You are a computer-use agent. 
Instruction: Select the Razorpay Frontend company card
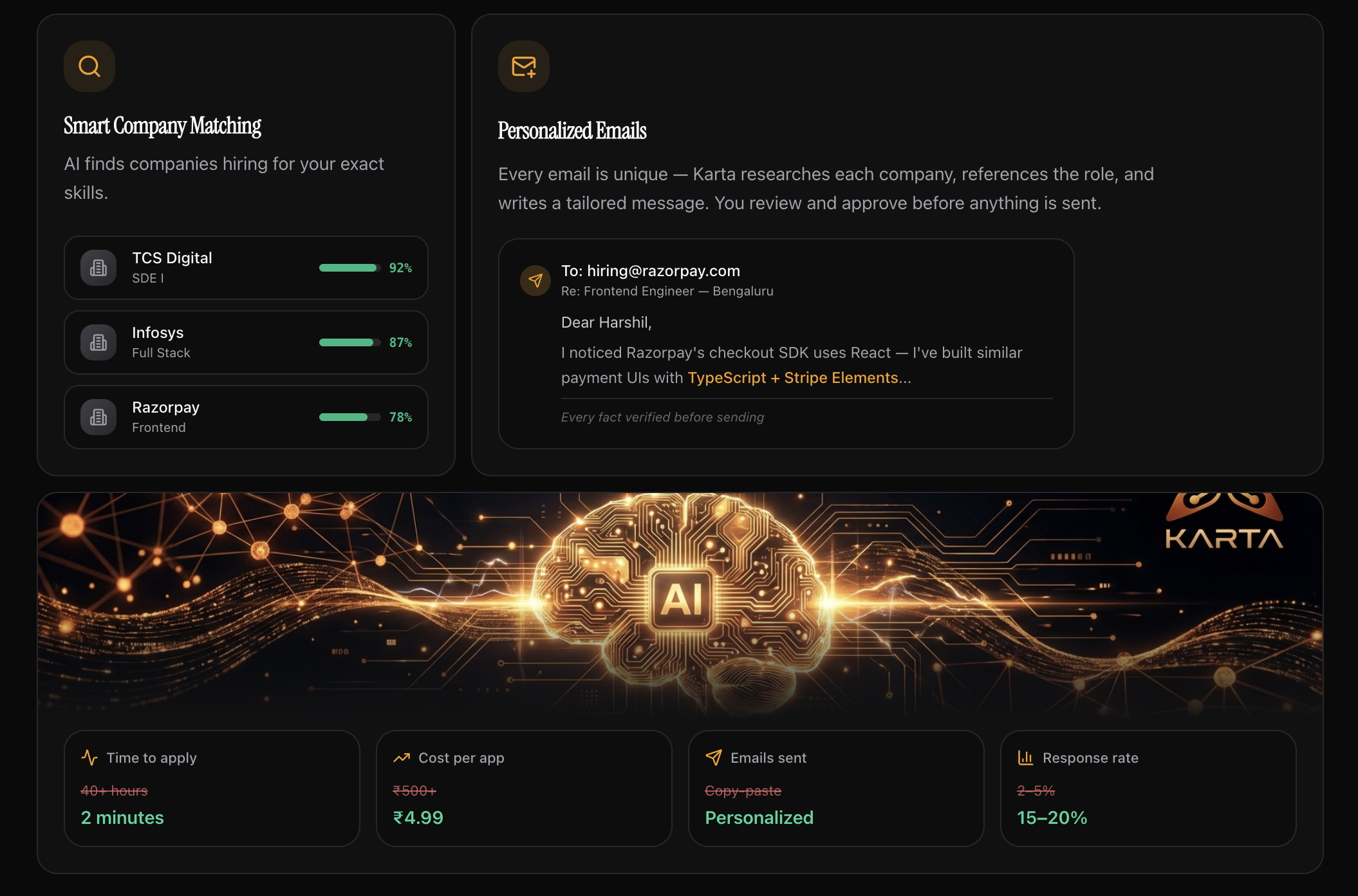246,417
